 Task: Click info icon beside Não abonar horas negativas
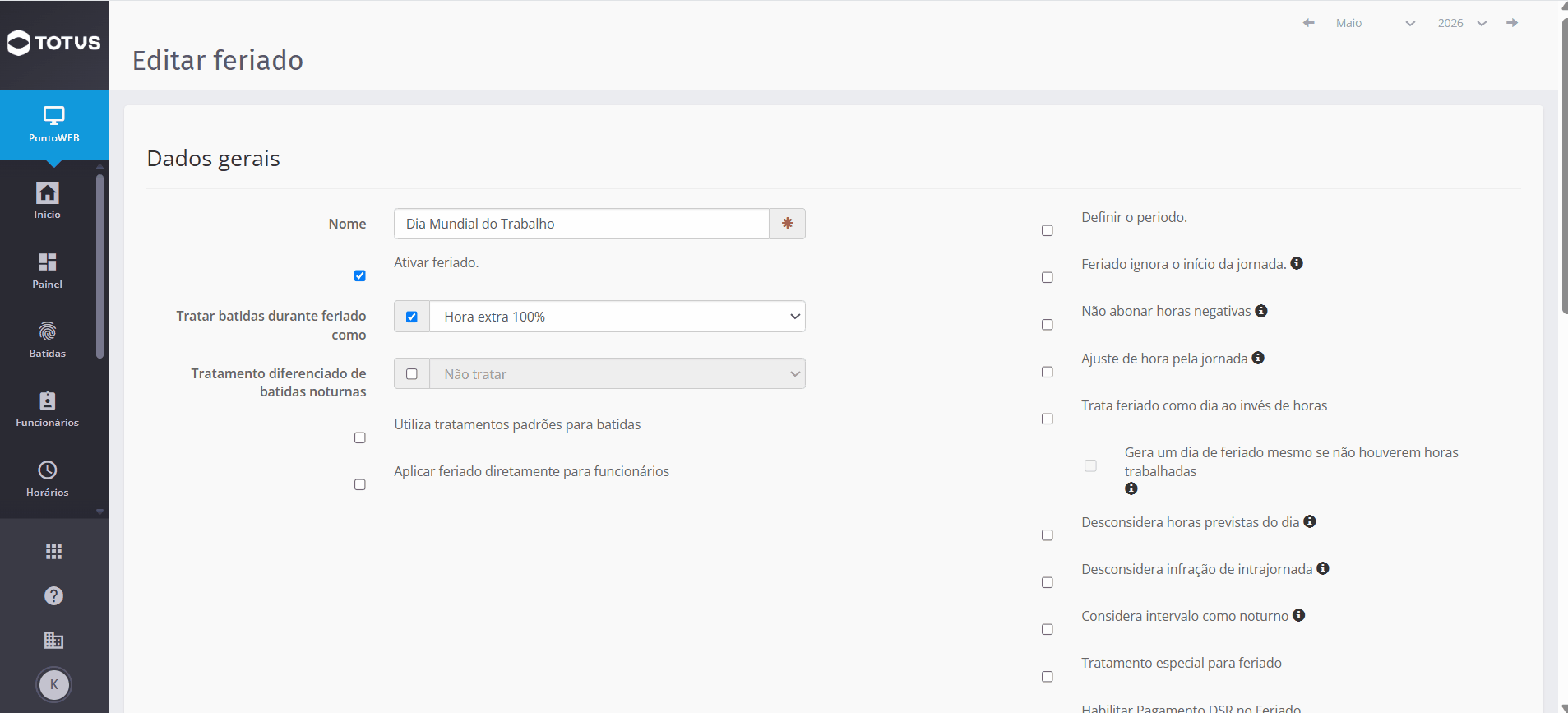pyautogui.click(x=1261, y=311)
